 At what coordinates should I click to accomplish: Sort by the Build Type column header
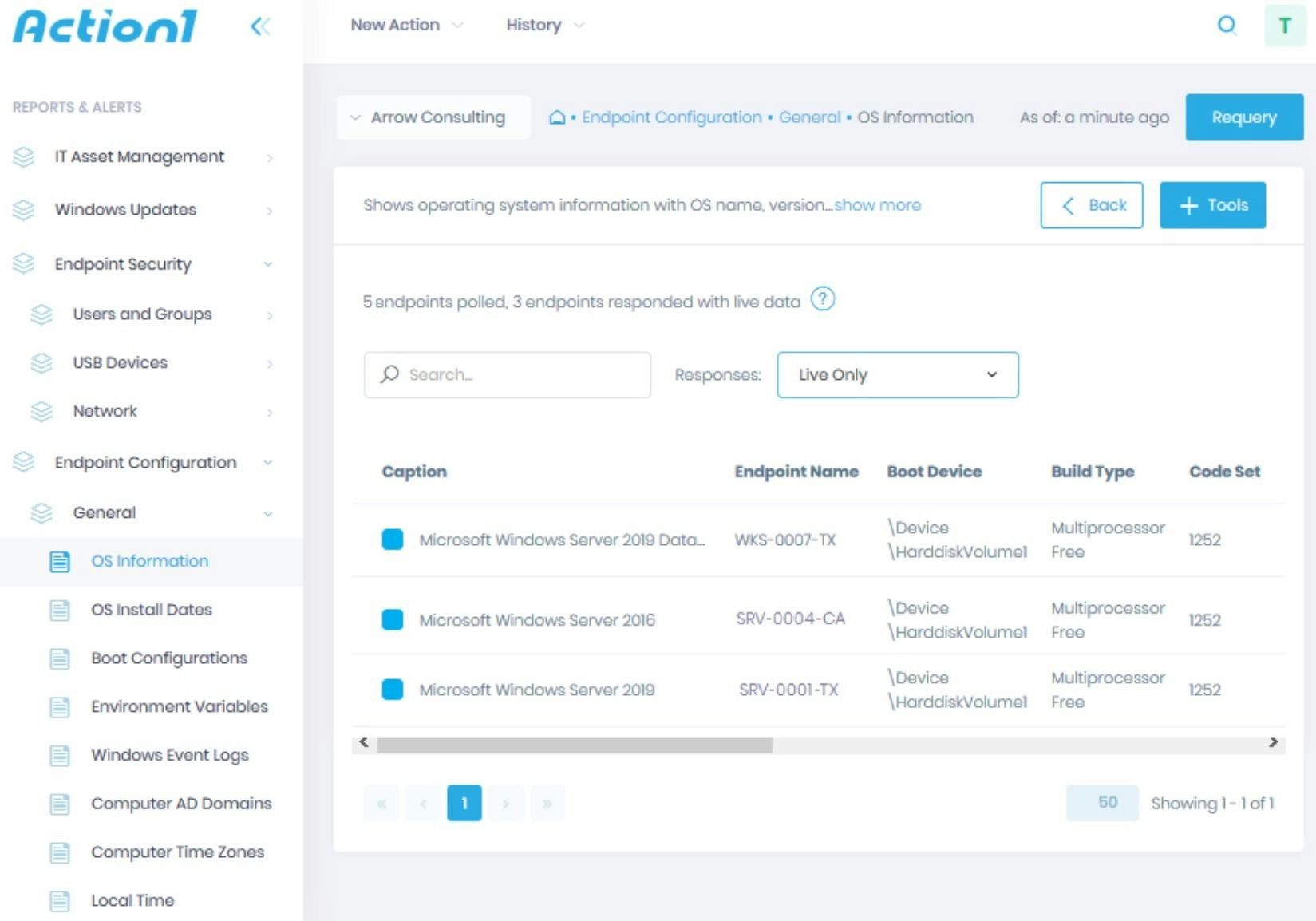1093,472
